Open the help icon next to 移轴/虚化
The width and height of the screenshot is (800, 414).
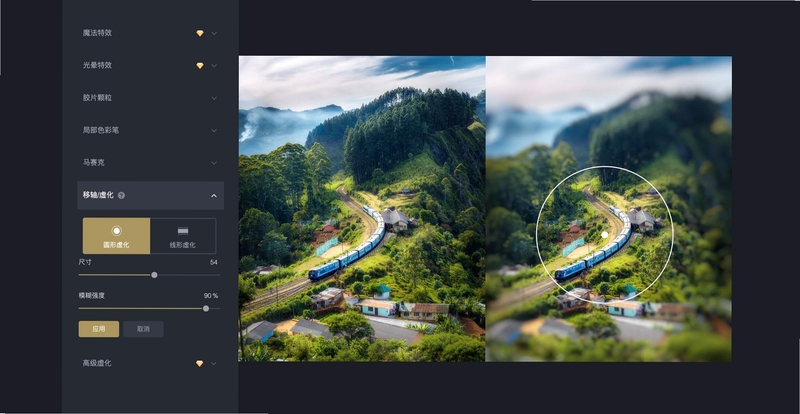(x=121, y=196)
